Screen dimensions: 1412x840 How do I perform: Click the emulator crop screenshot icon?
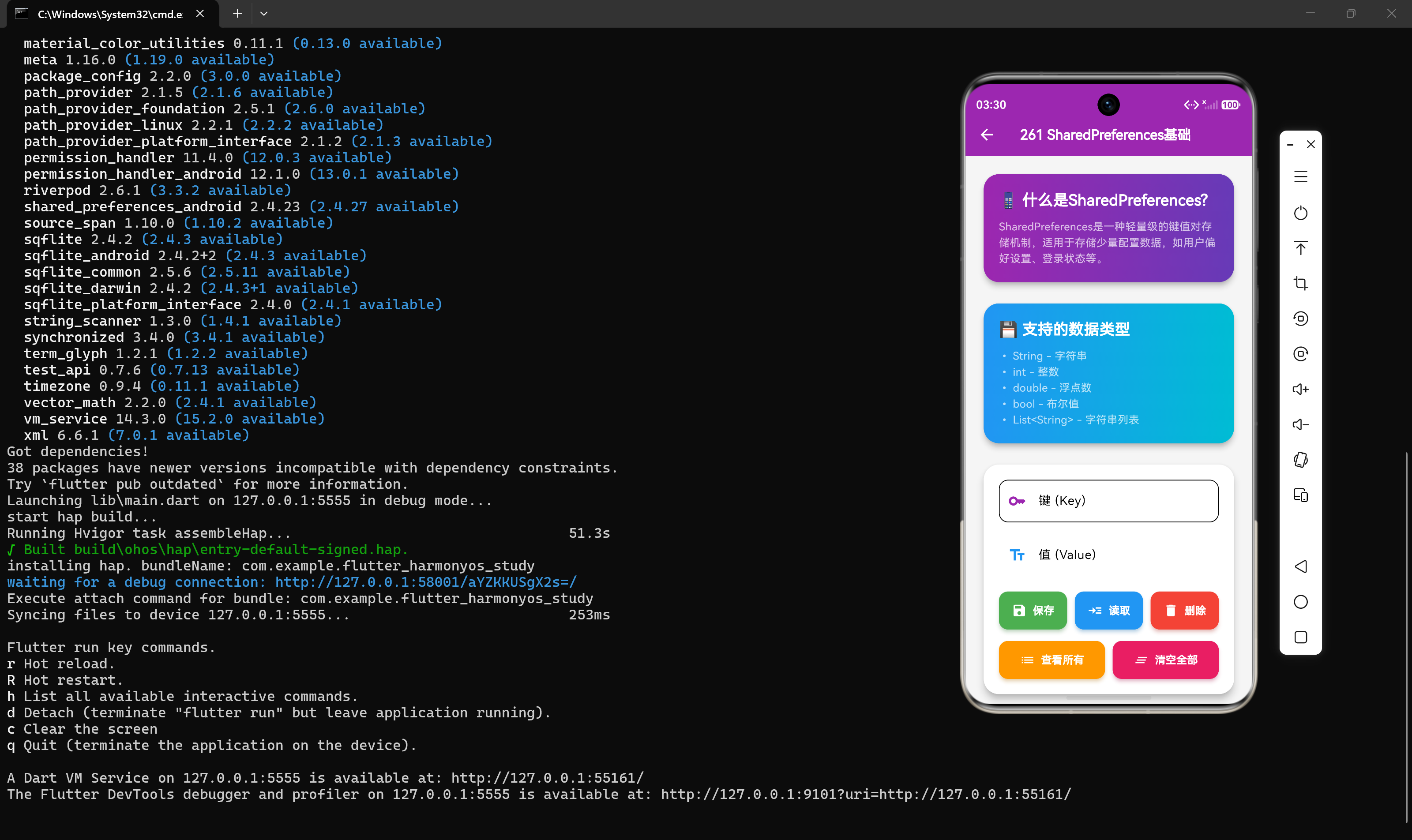pos(1300,283)
